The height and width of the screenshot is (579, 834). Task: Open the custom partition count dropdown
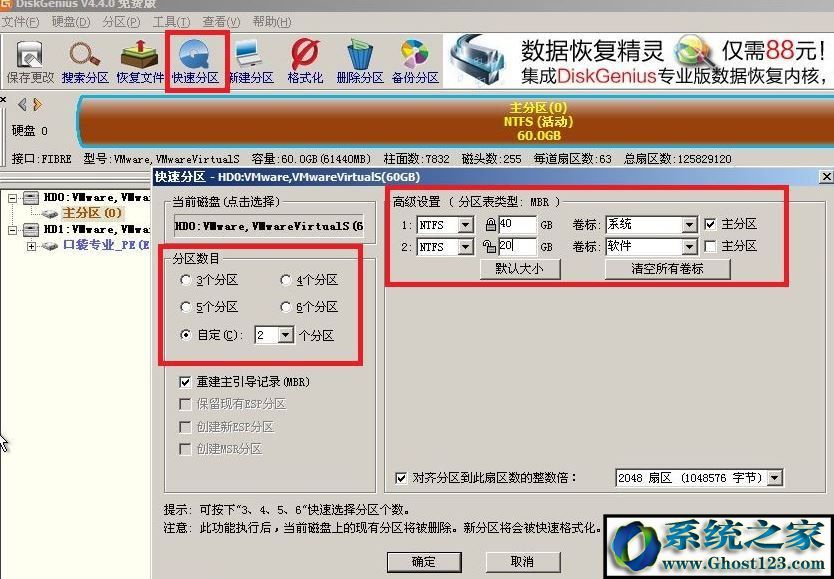286,335
